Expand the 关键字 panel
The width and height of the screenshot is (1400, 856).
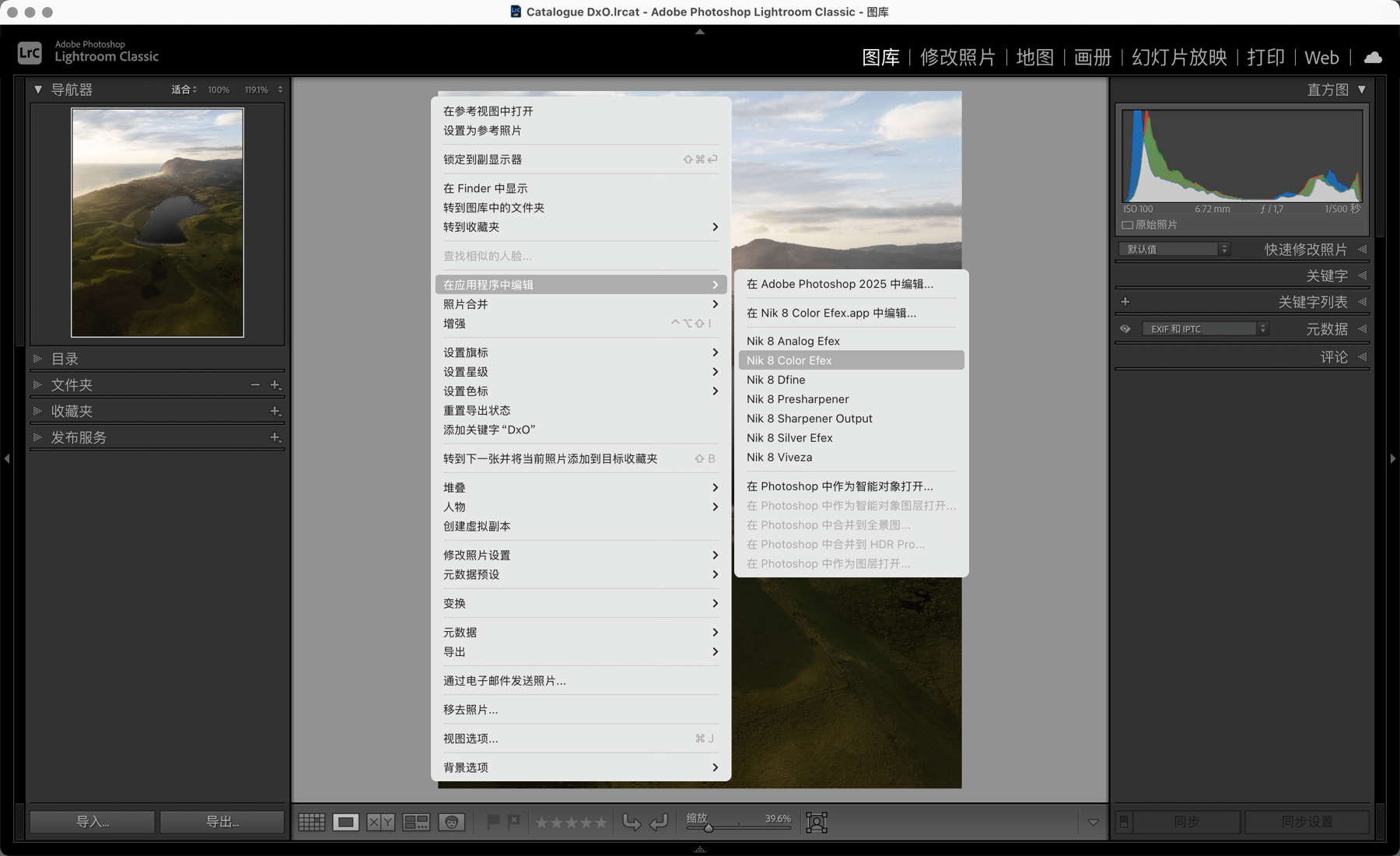click(x=1362, y=275)
